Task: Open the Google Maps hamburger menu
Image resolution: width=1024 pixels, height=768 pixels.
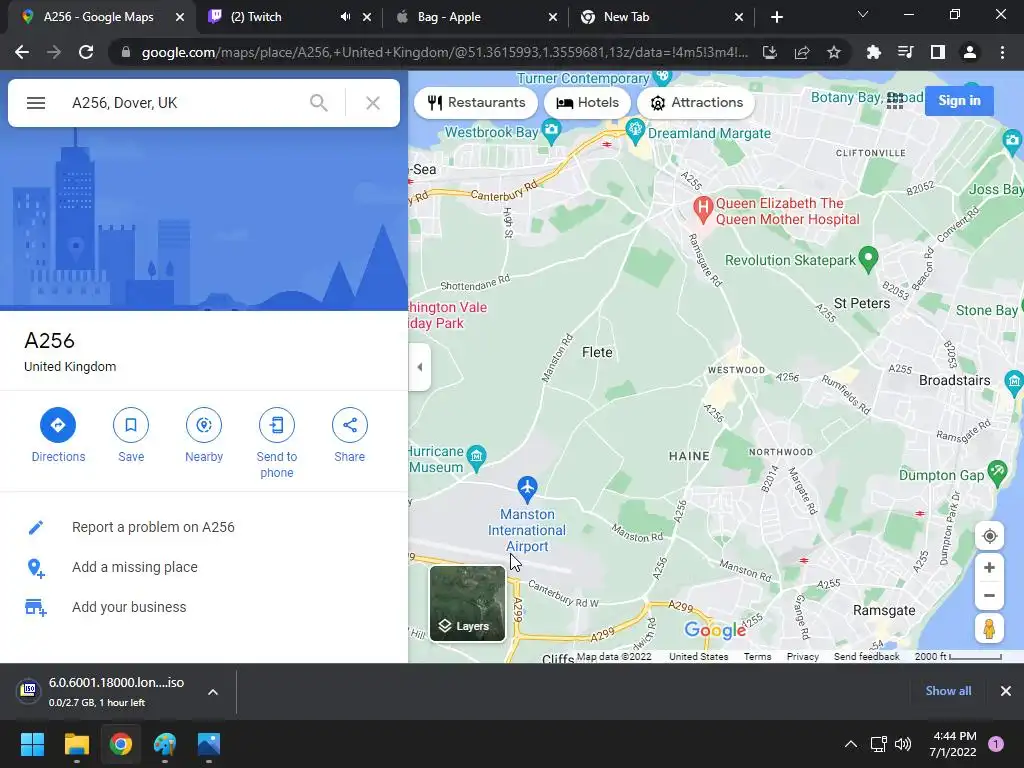Action: 36,103
